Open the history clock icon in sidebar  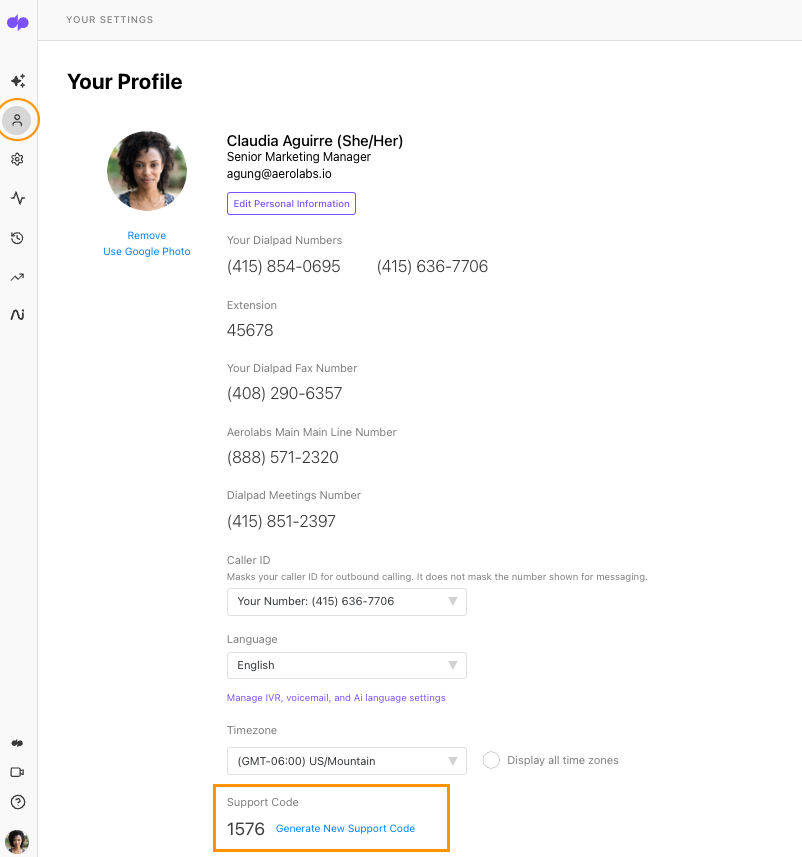pos(17,238)
